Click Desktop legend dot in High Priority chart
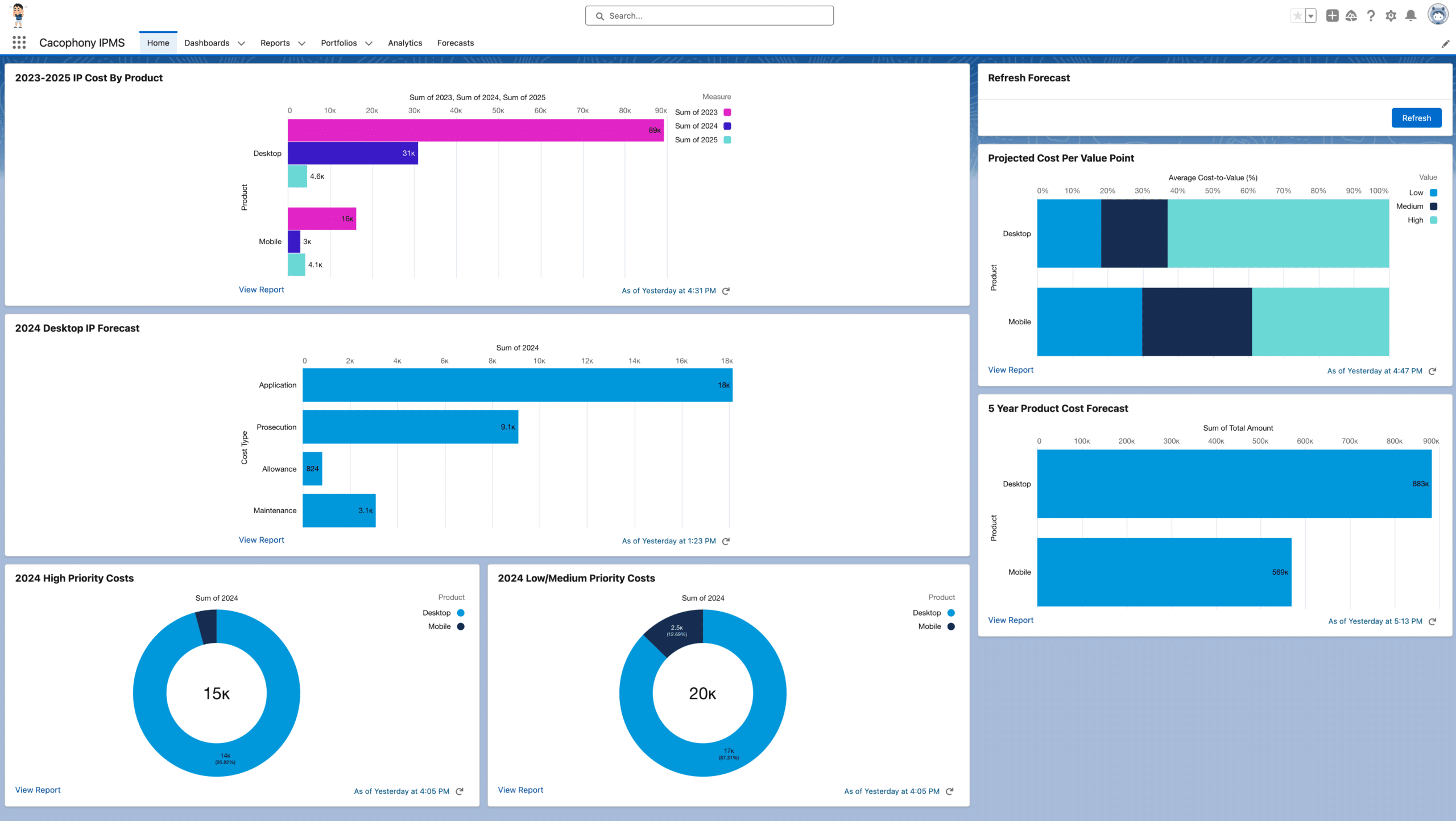This screenshot has height=821, width=1456. 461,613
